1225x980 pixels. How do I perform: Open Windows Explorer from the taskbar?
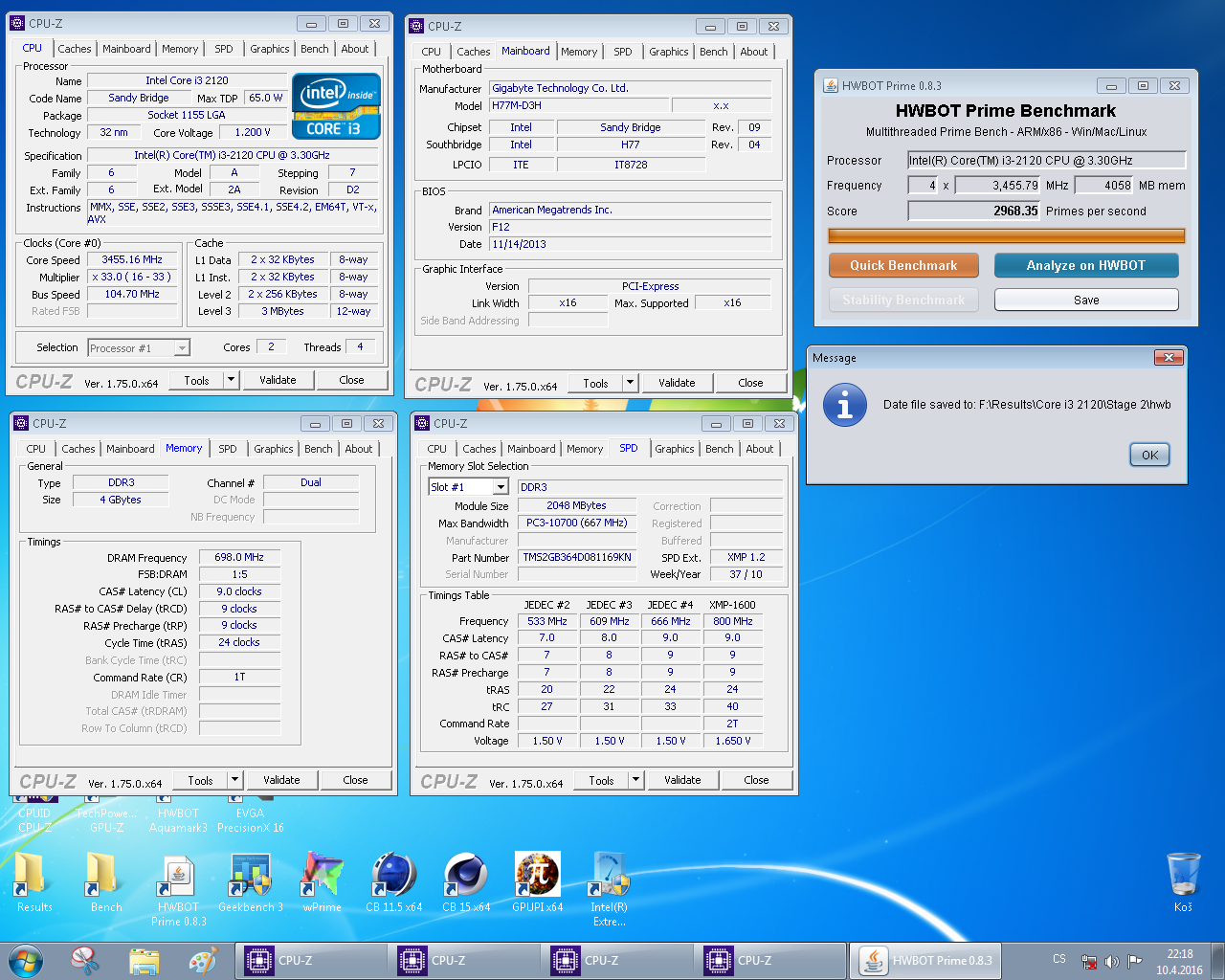pos(144,960)
